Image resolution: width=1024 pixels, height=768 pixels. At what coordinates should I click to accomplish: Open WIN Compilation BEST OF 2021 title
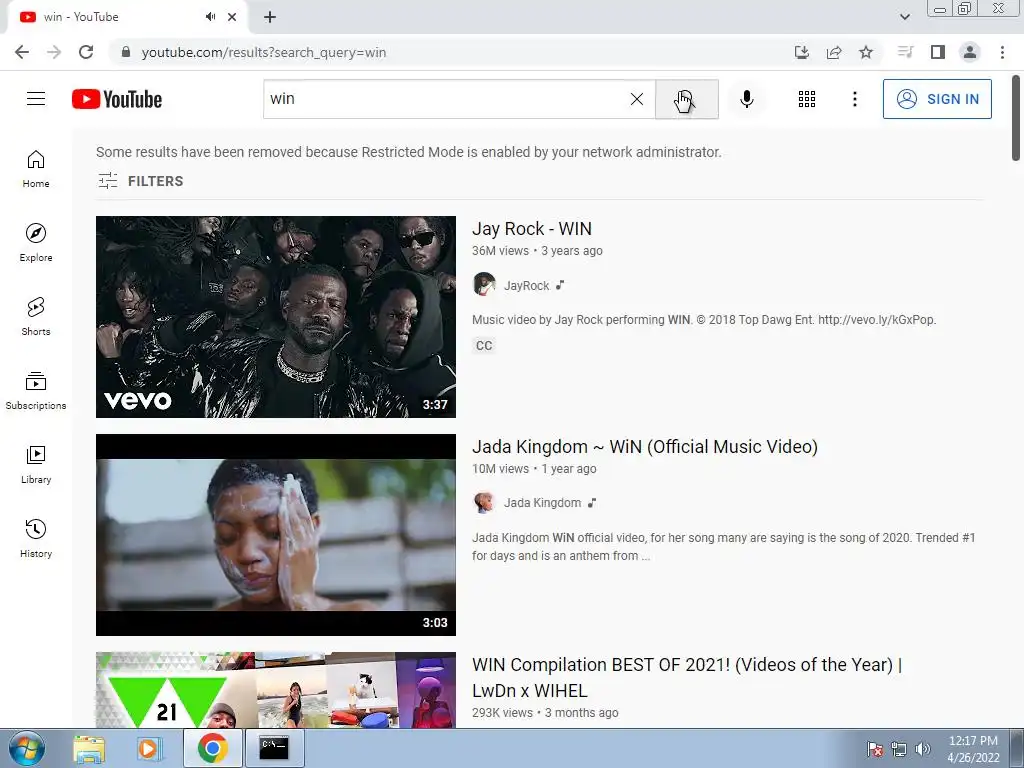(x=686, y=677)
